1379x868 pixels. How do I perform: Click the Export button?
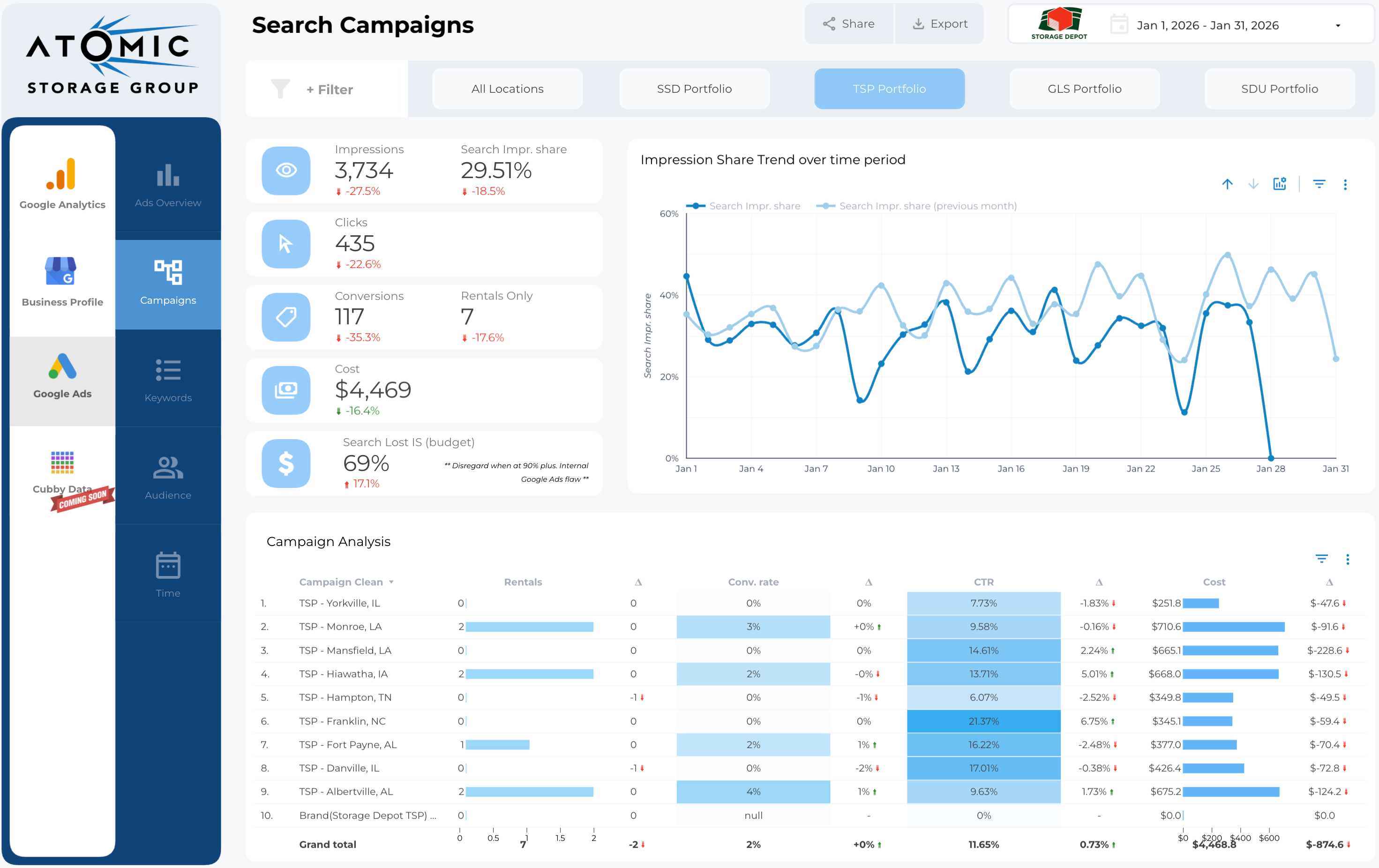point(940,24)
